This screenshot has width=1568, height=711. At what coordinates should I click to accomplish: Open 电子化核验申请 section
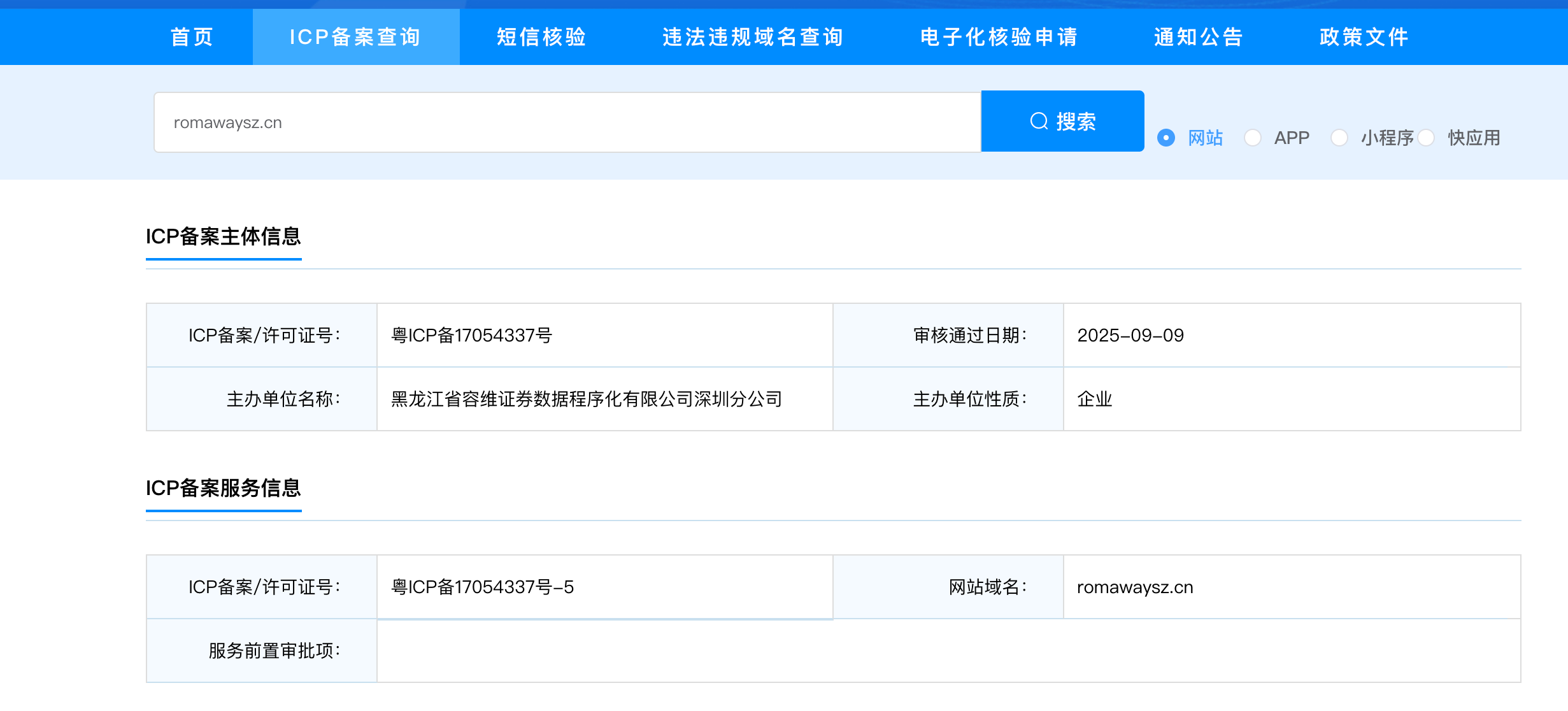999,37
